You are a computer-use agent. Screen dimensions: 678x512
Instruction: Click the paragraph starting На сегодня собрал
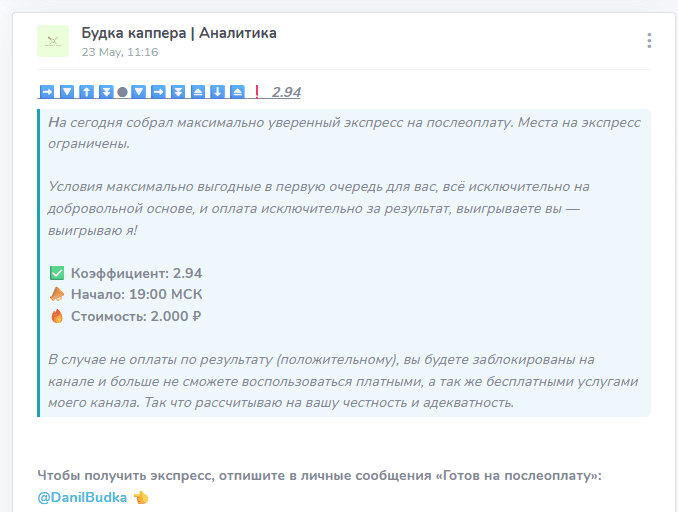(344, 133)
